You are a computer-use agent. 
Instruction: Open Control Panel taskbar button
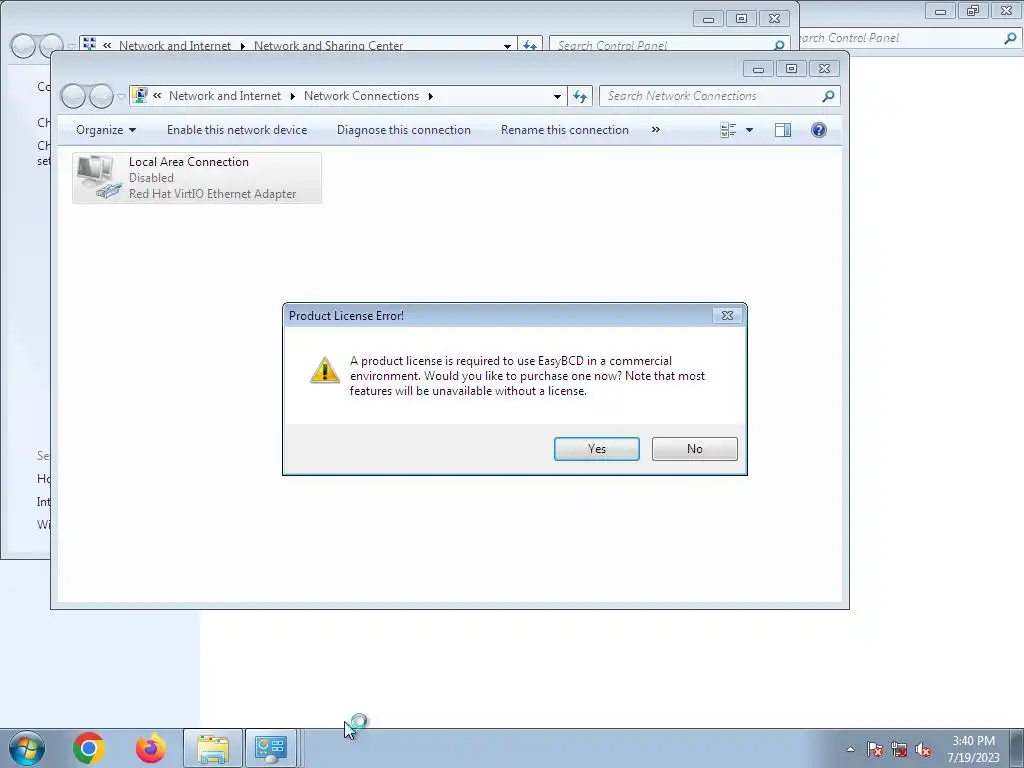271,748
